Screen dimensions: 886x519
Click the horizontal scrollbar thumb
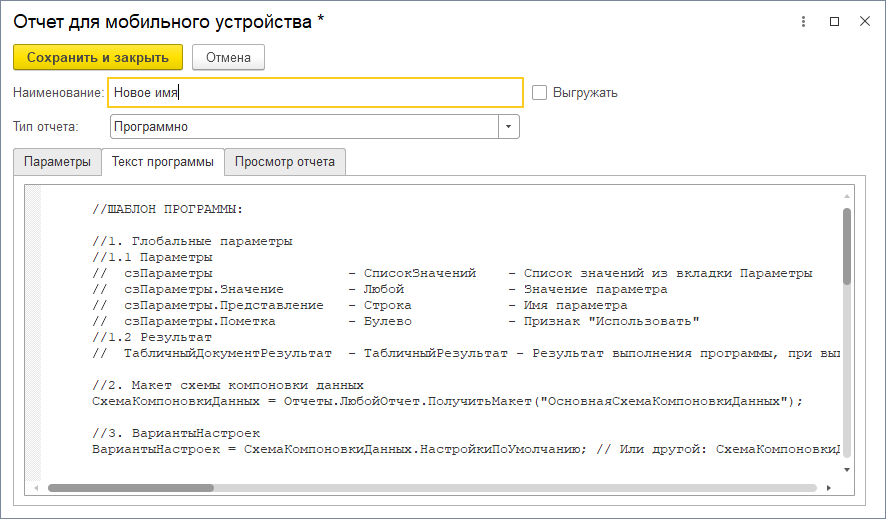(x=131, y=487)
